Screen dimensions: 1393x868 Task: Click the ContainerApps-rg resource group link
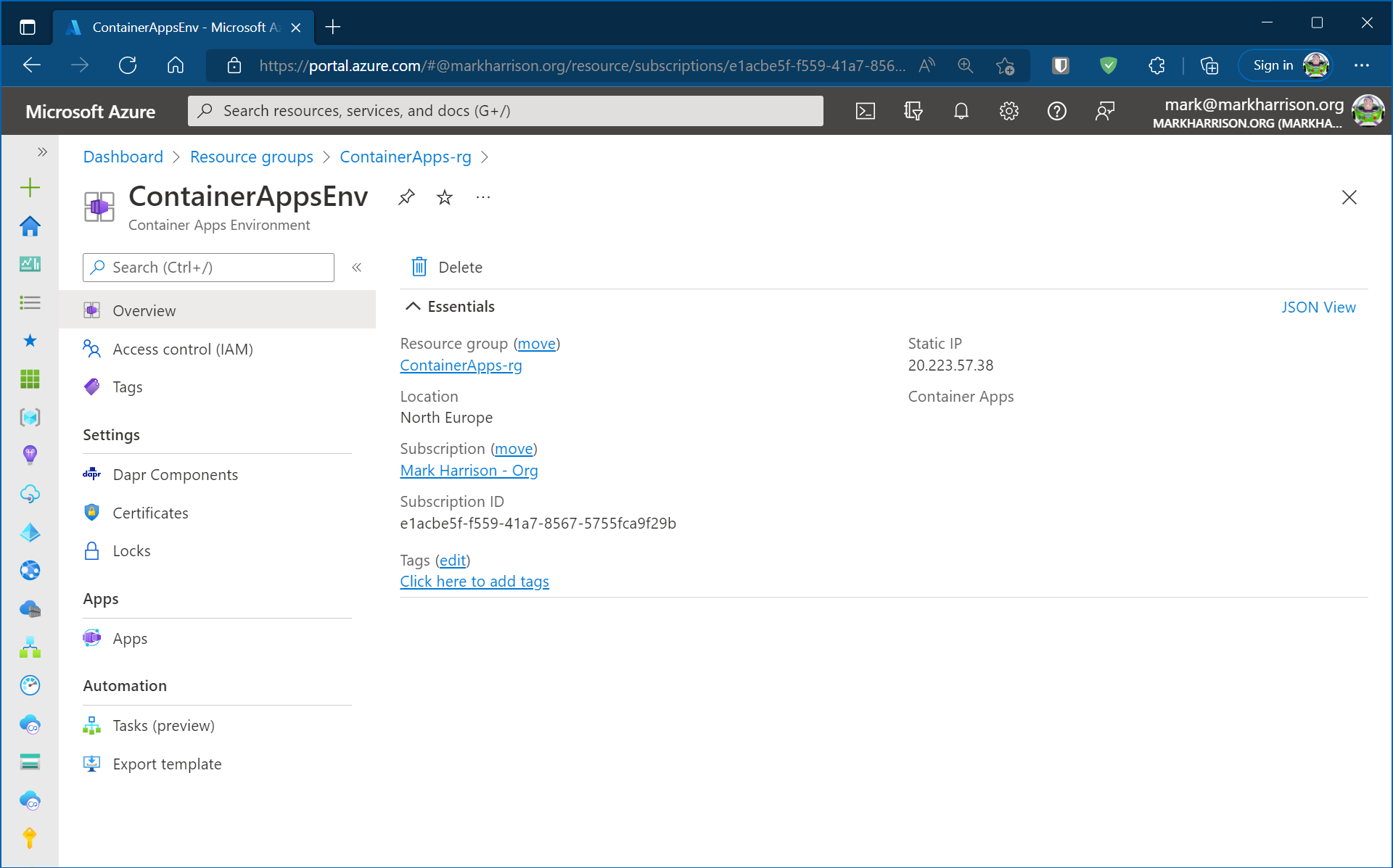pyautogui.click(x=461, y=365)
